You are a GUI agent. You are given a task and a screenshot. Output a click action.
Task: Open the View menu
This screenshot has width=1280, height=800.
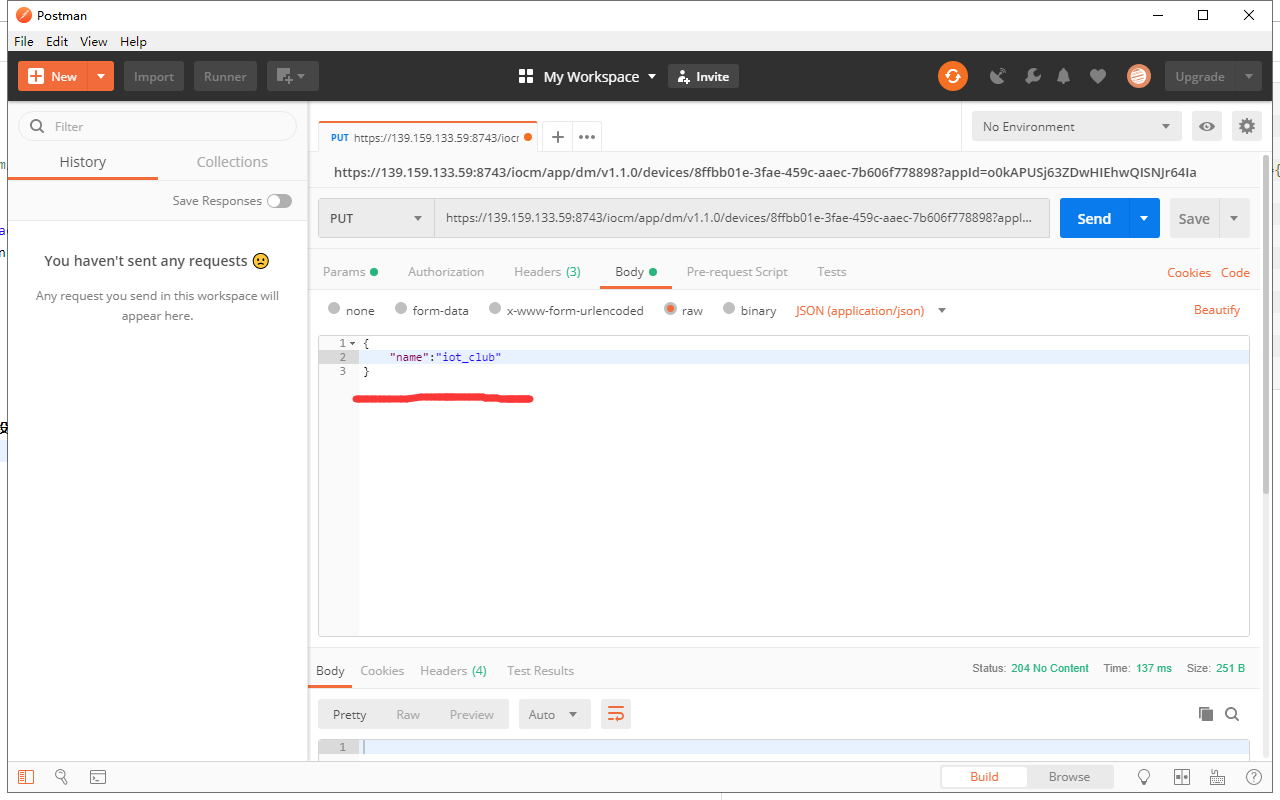click(x=94, y=41)
